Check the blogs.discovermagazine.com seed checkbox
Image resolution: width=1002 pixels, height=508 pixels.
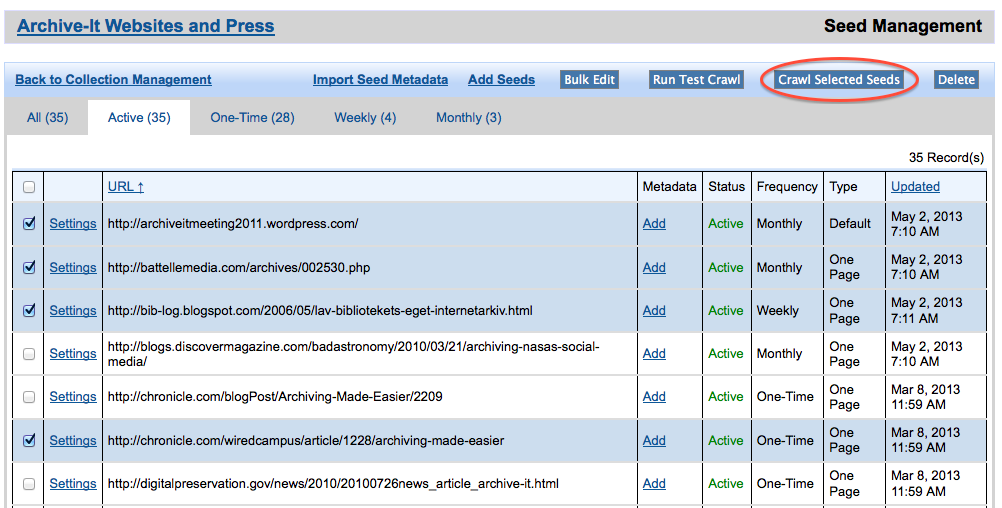pos(29,354)
